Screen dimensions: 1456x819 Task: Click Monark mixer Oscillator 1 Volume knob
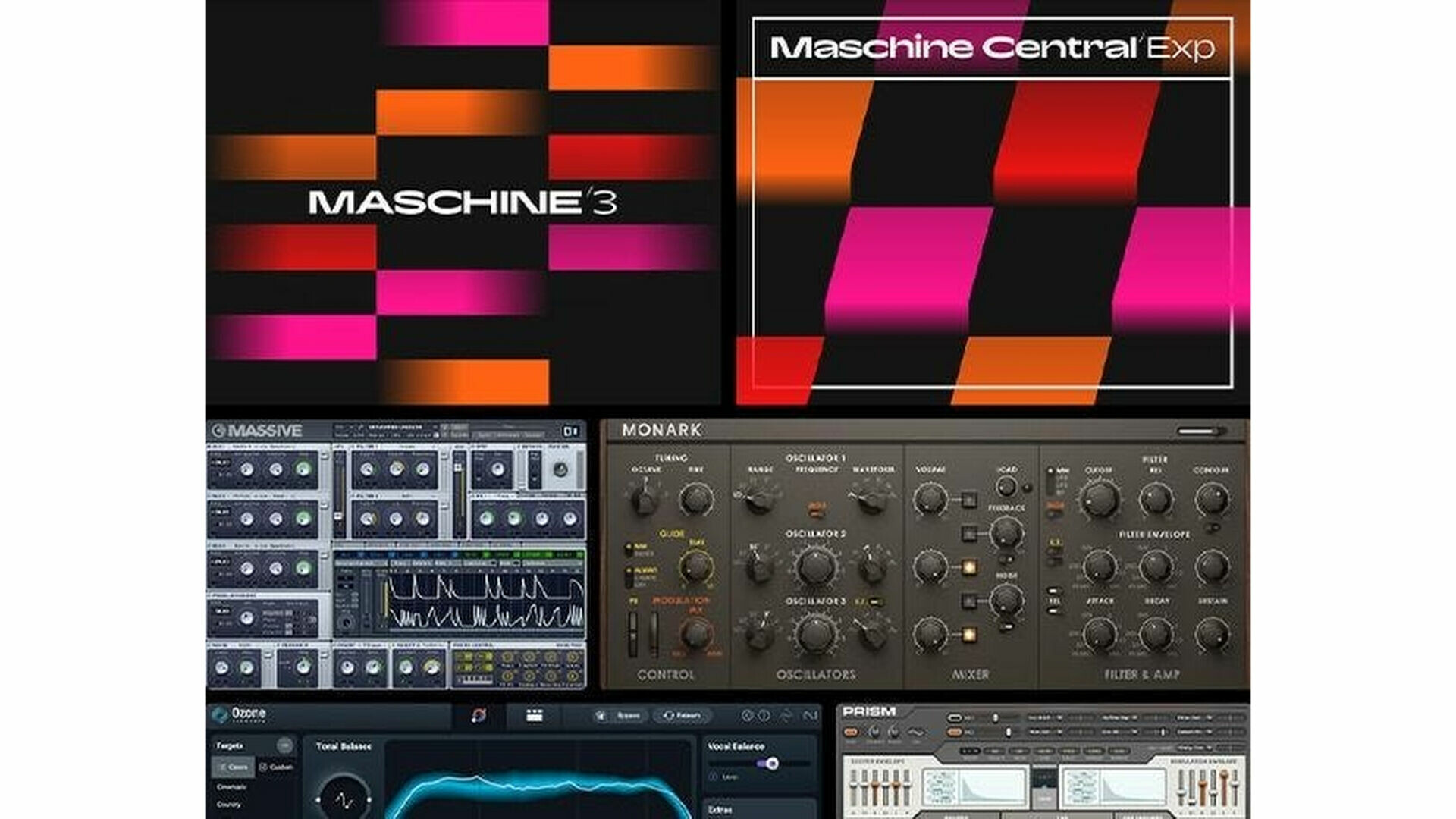[929, 500]
